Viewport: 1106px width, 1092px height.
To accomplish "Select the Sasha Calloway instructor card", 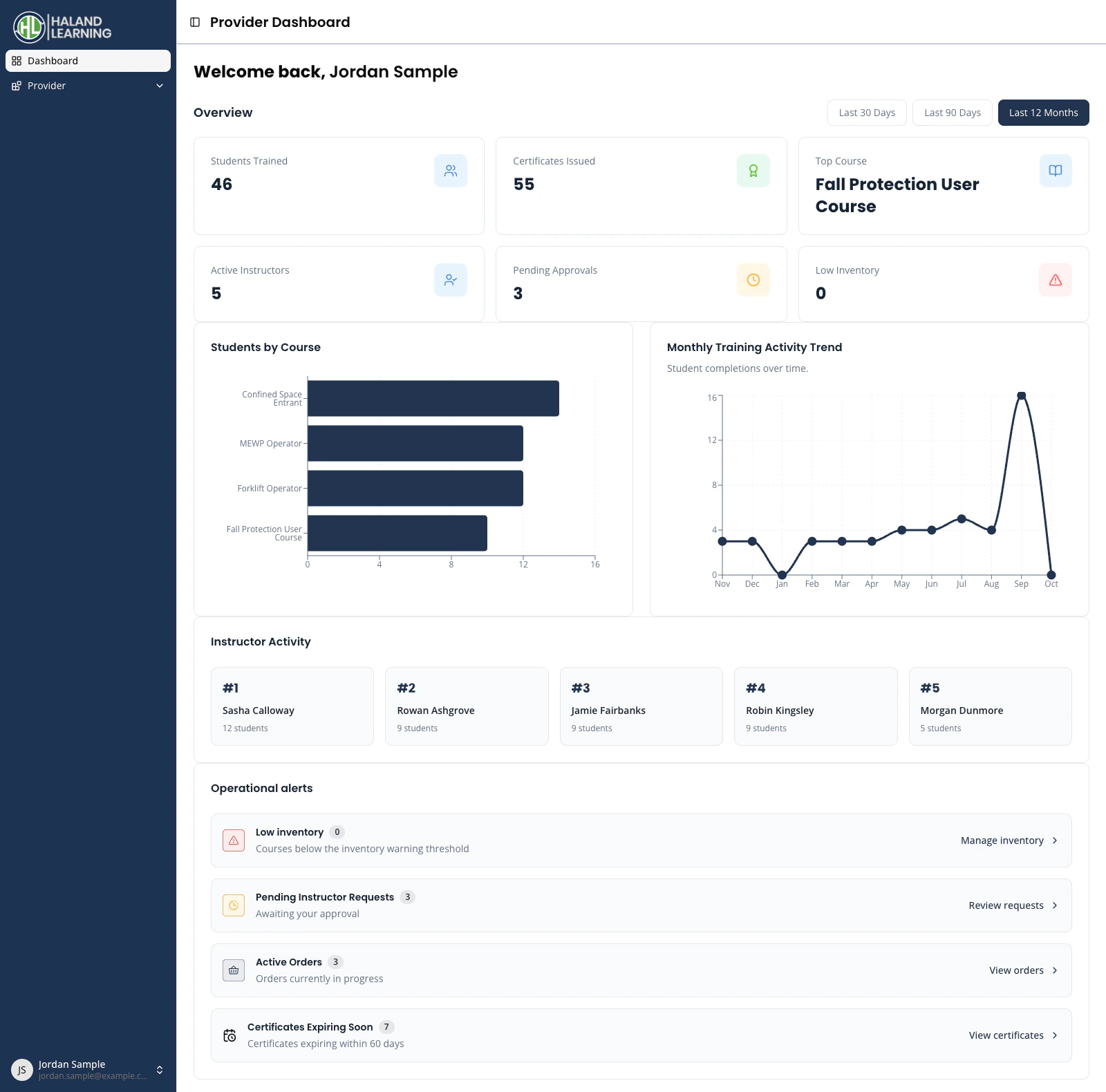I will 292,706.
